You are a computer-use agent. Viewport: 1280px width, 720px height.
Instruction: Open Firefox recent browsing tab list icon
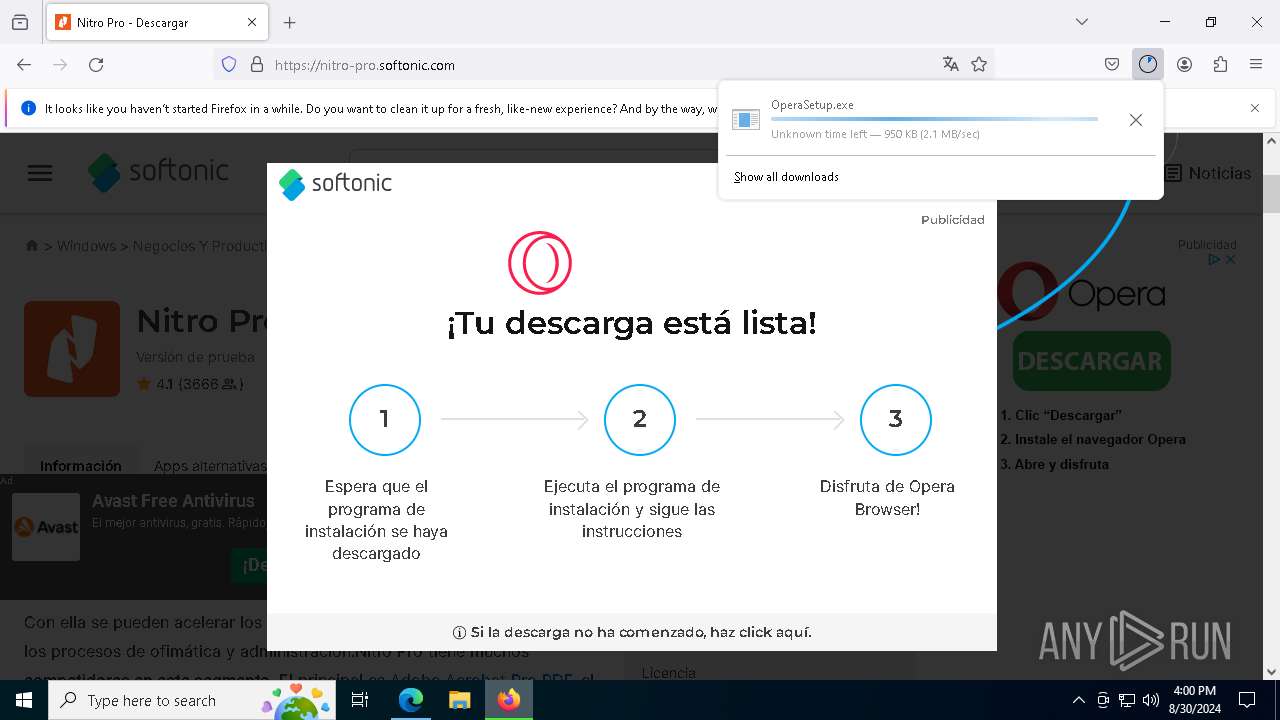point(20,22)
